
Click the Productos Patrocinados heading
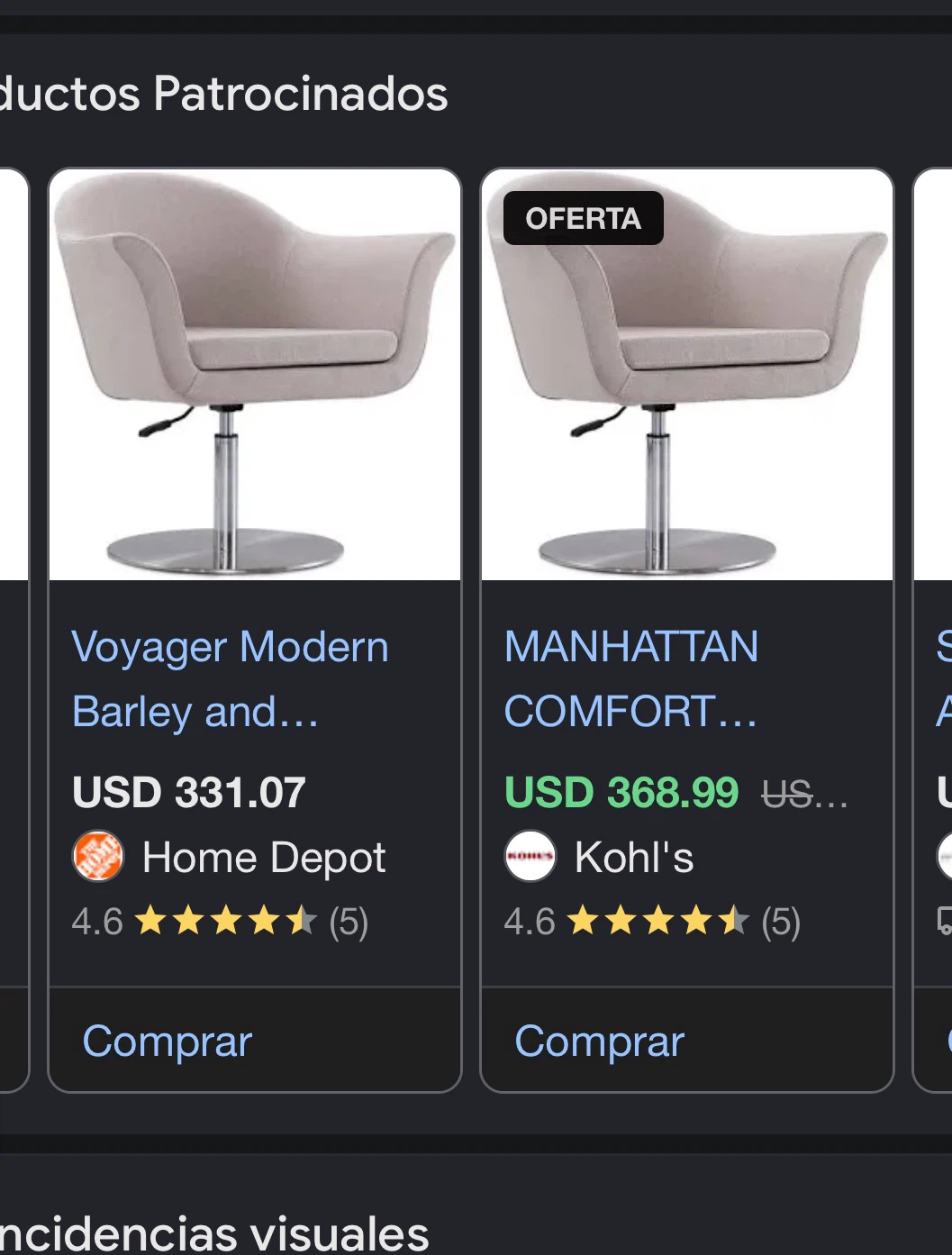(223, 93)
